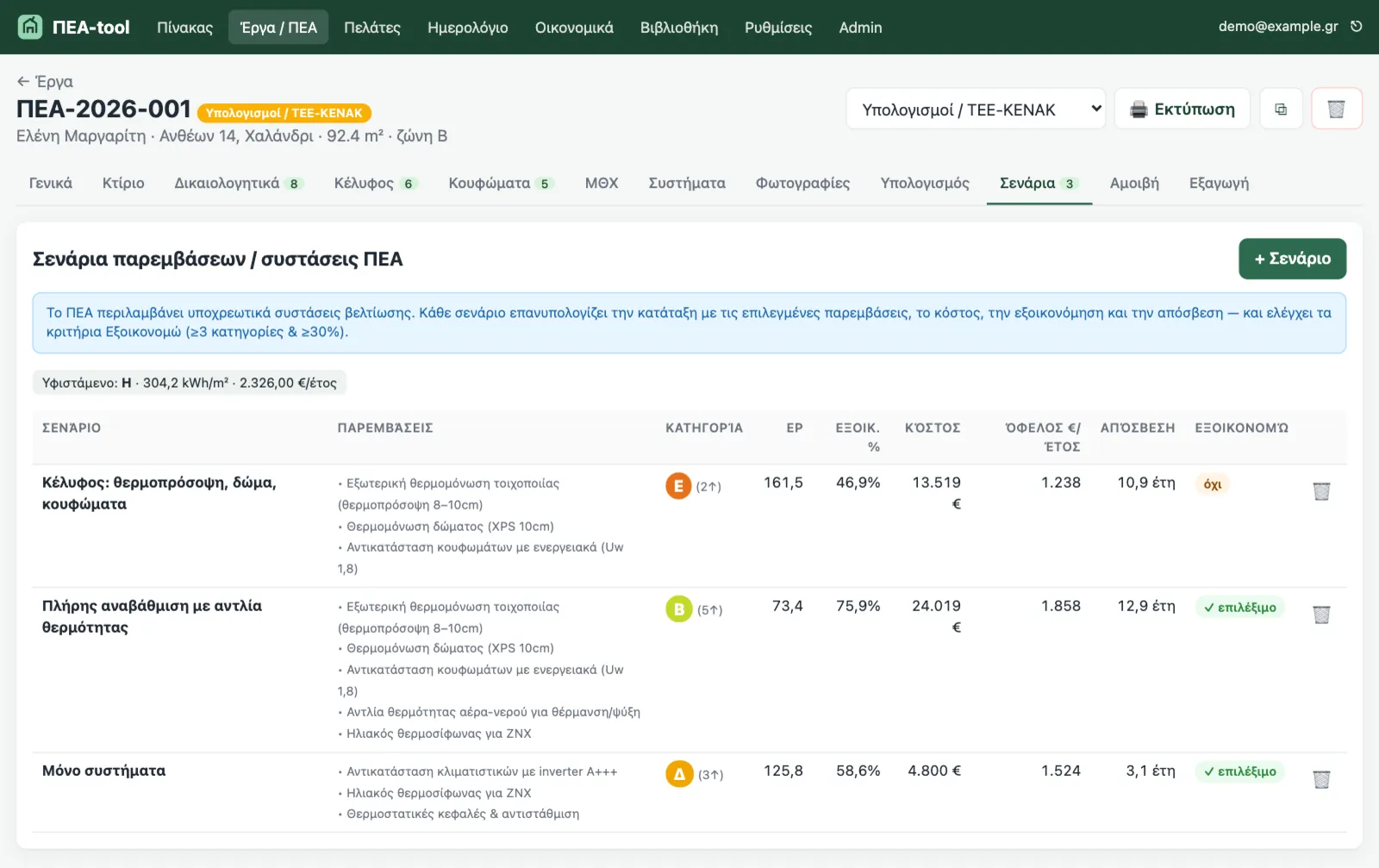This screenshot has height=868, width=1379.
Task: Delete the Κέλυφος: θερμοπρόσοψη scenario
Action: 1321,491
